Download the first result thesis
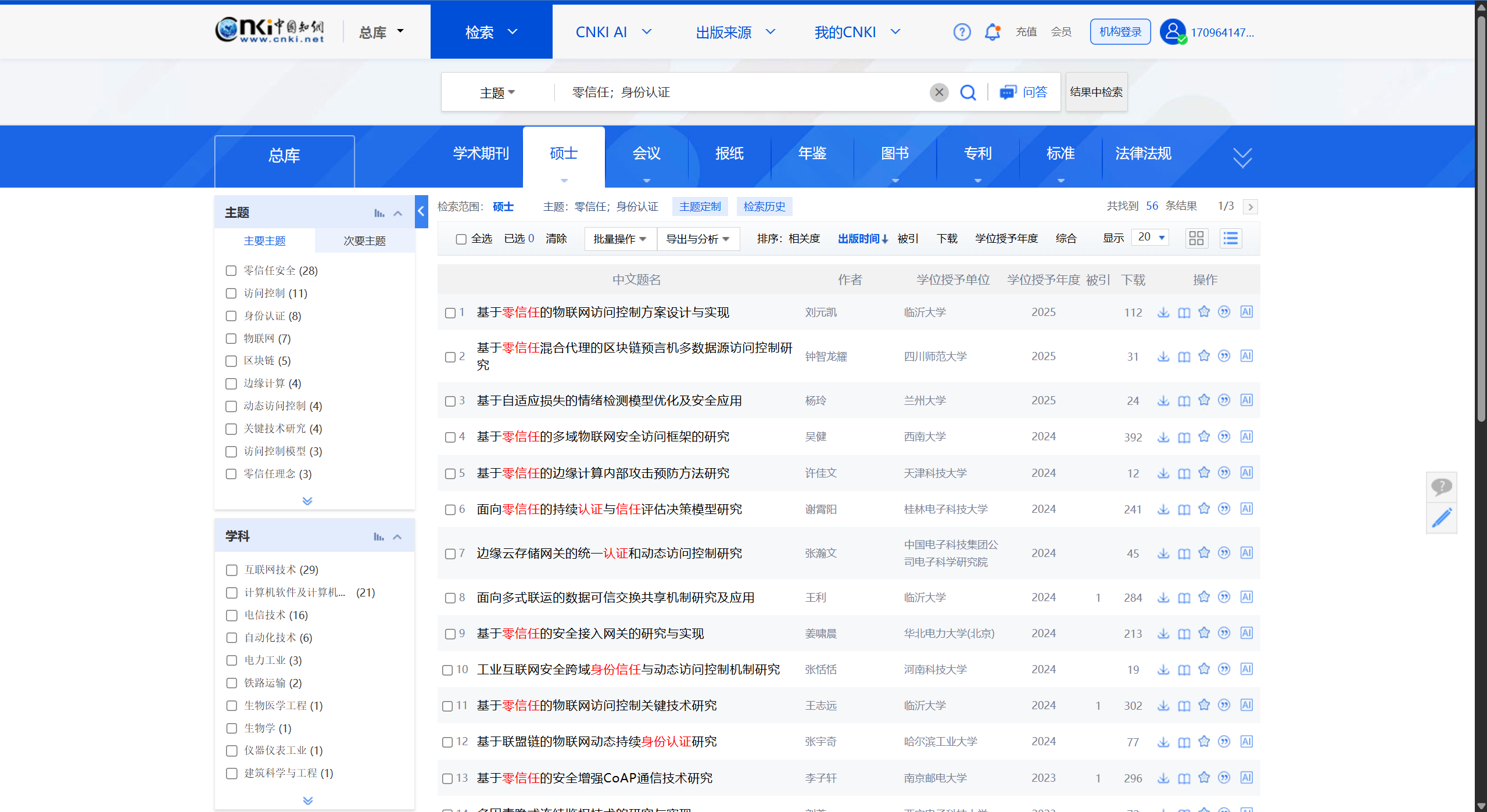This screenshot has width=1487, height=812. [x=1163, y=312]
